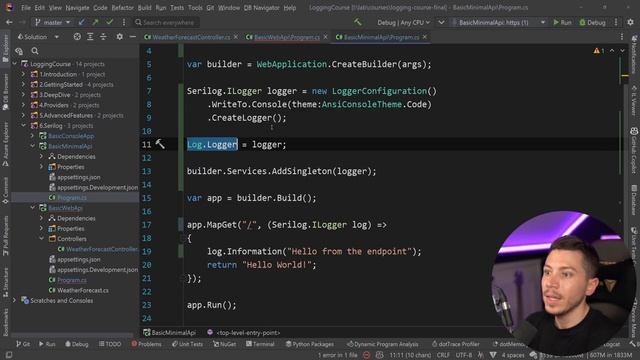Expand the 2.GettingStarted folder
The height and width of the screenshot is (360, 640).
tap(24, 84)
